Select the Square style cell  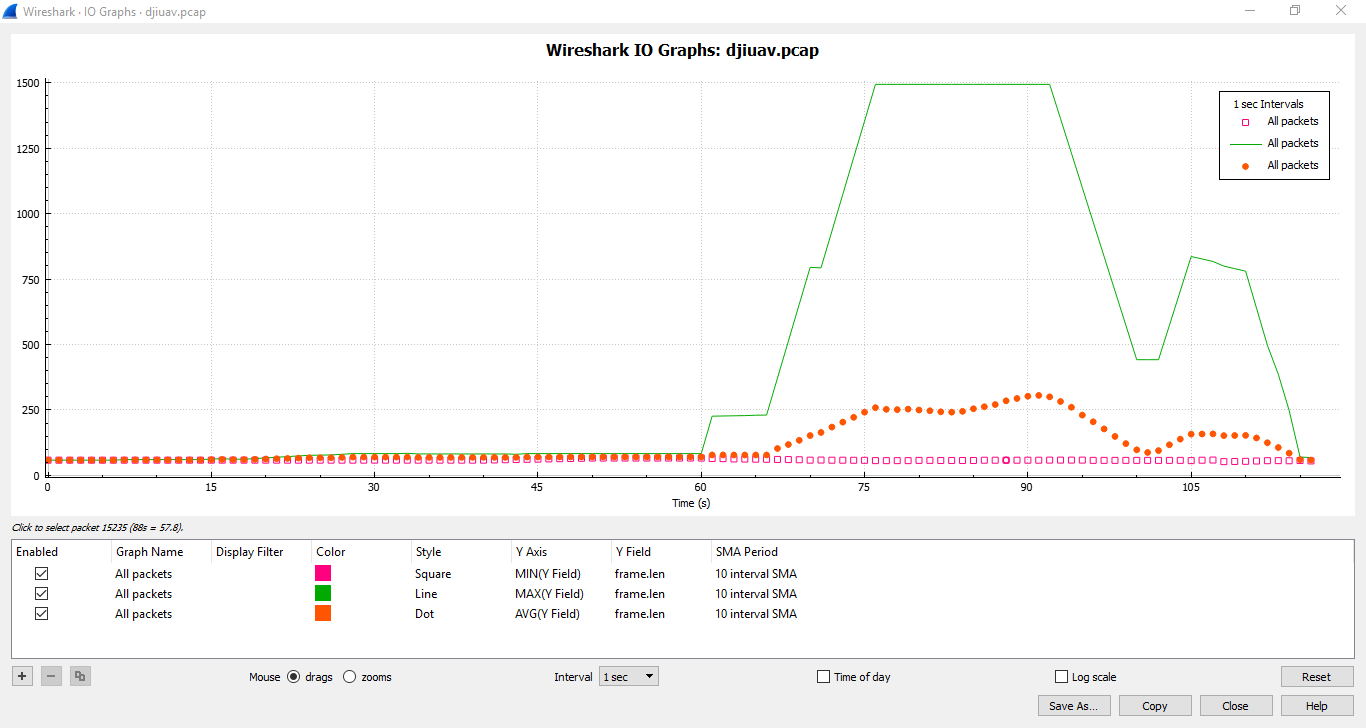pyautogui.click(x=433, y=574)
